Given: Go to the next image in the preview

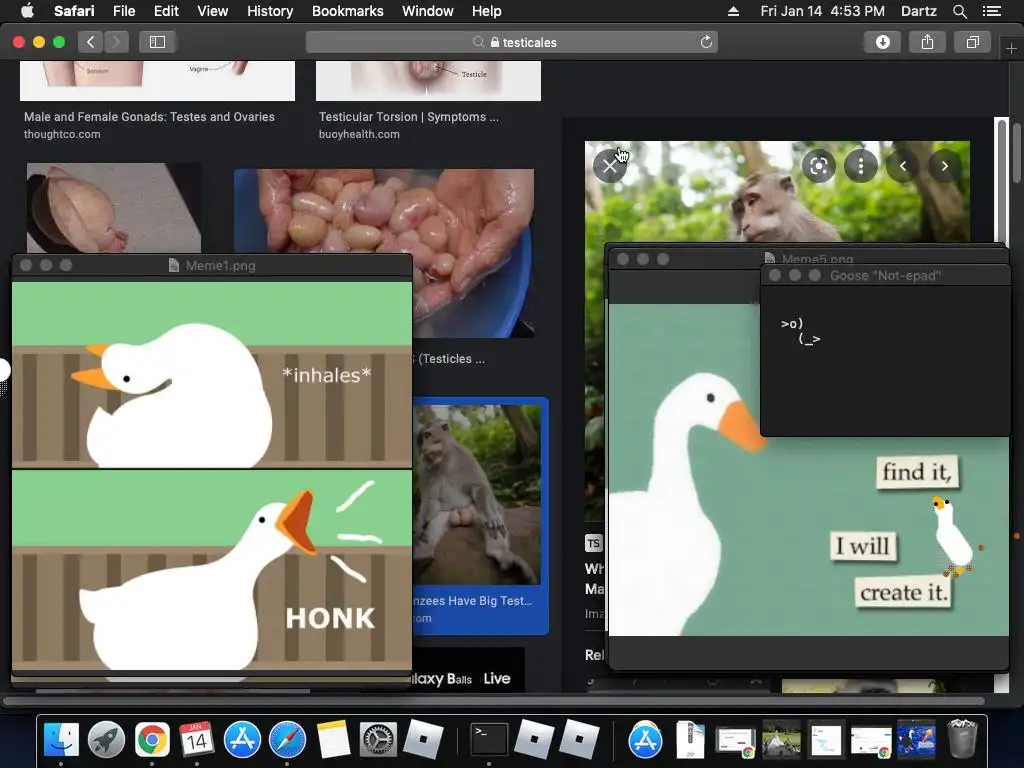Looking at the screenshot, I should (x=944, y=166).
